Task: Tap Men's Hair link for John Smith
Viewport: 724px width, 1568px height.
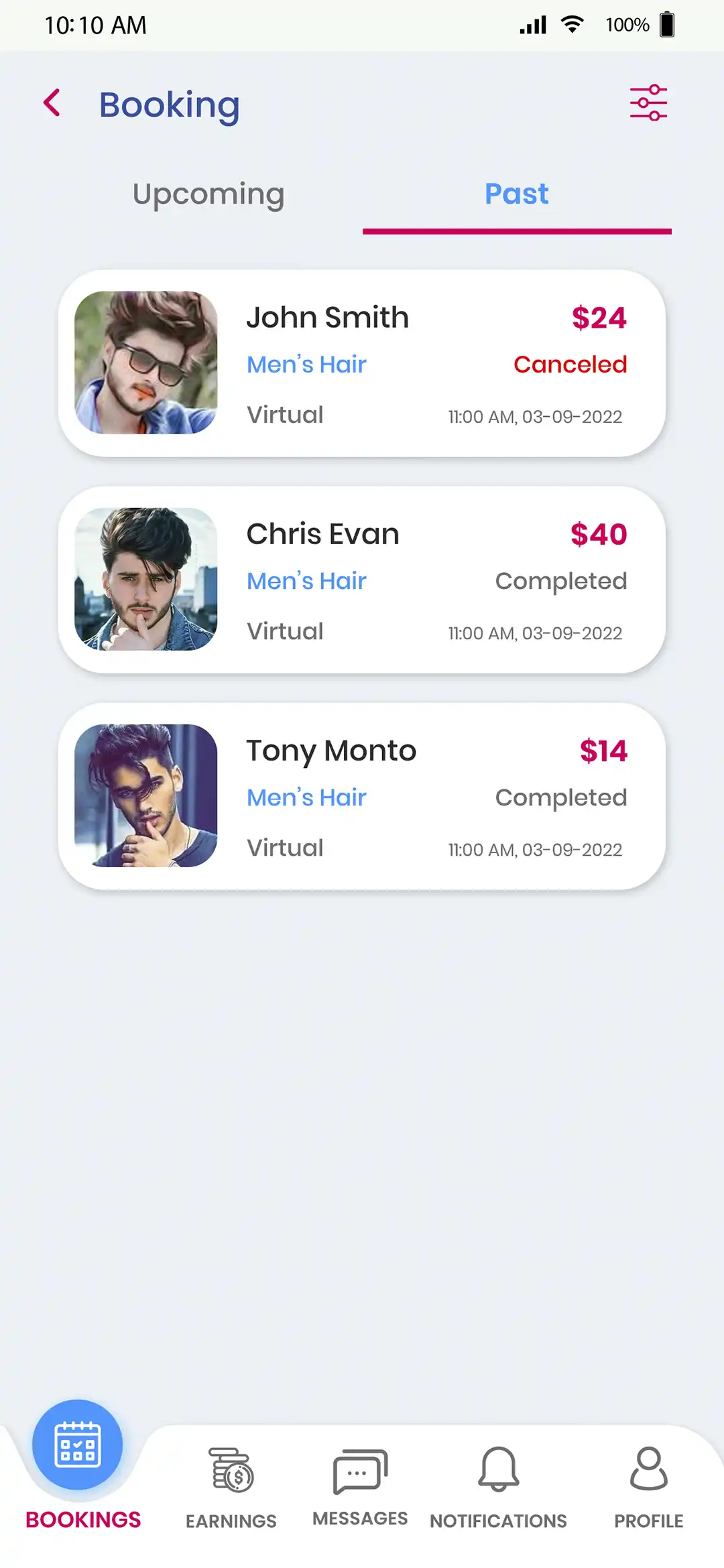Action: (x=306, y=365)
